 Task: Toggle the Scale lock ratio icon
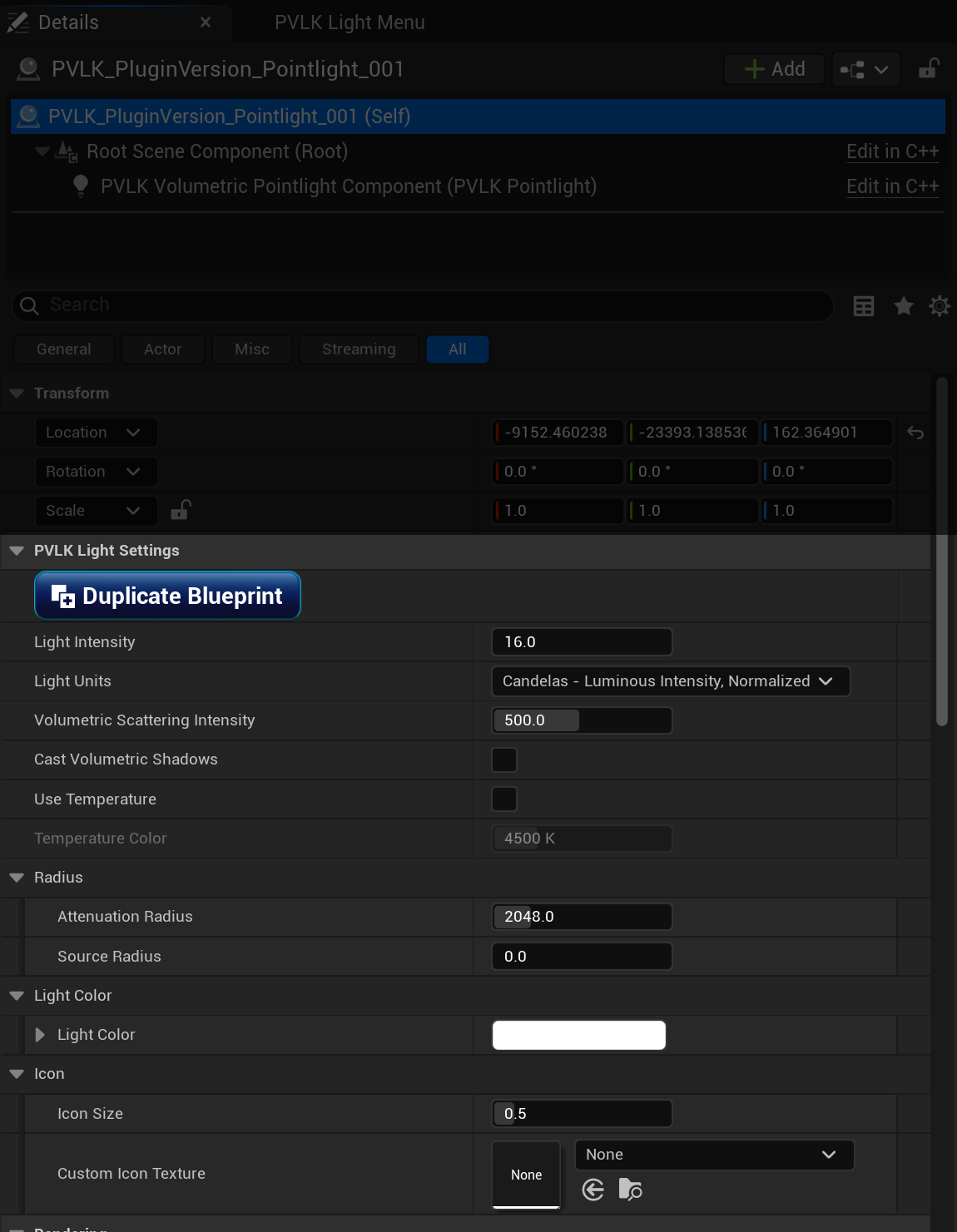181,509
